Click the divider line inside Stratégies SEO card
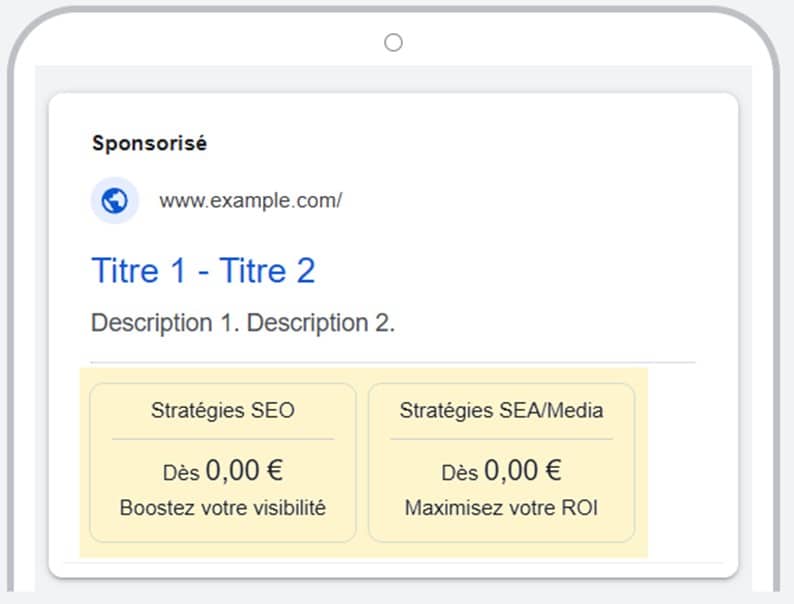The width and height of the screenshot is (794, 604). [x=223, y=439]
